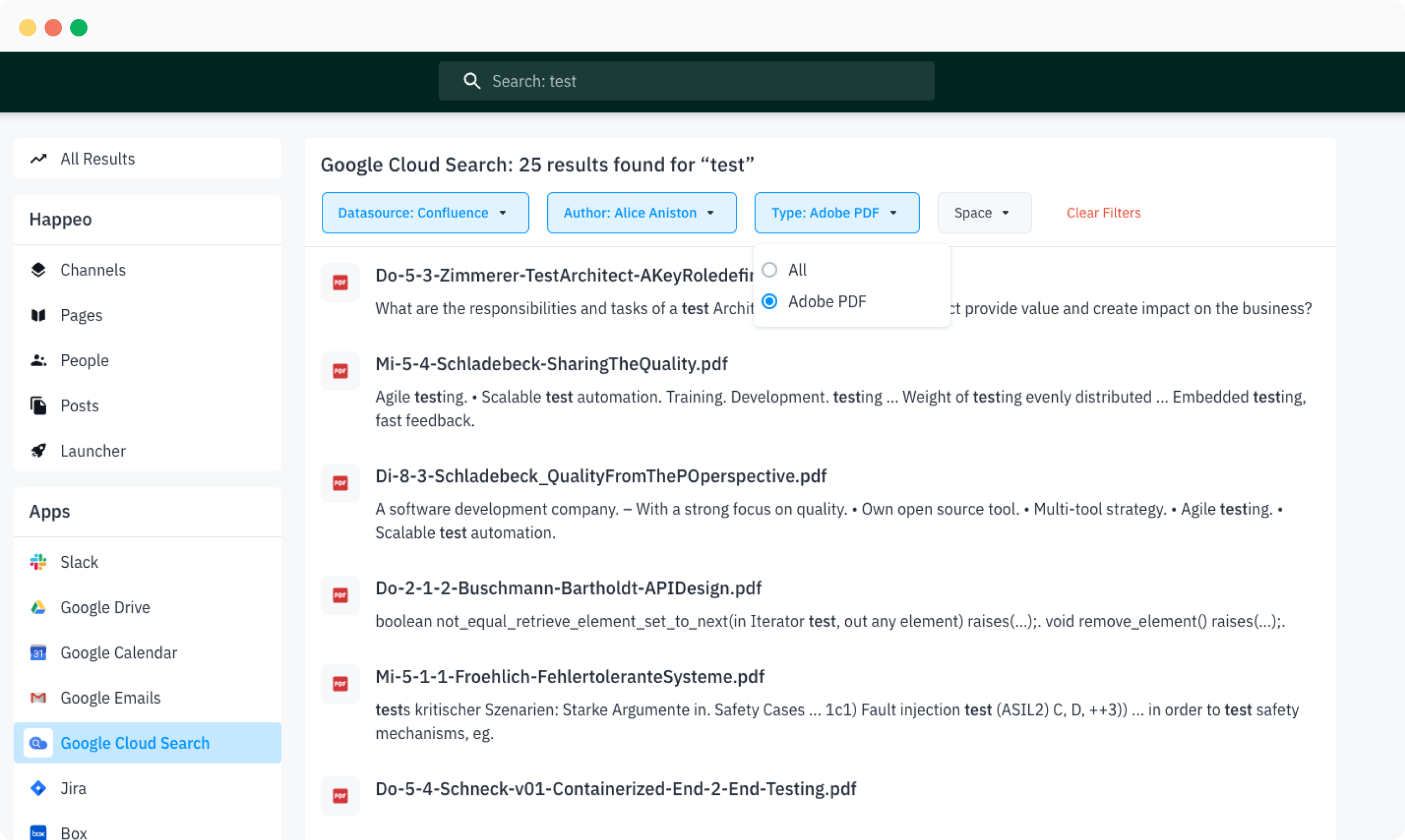Expand the Space filter dropdown
This screenshot has width=1405, height=840.
[984, 213]
